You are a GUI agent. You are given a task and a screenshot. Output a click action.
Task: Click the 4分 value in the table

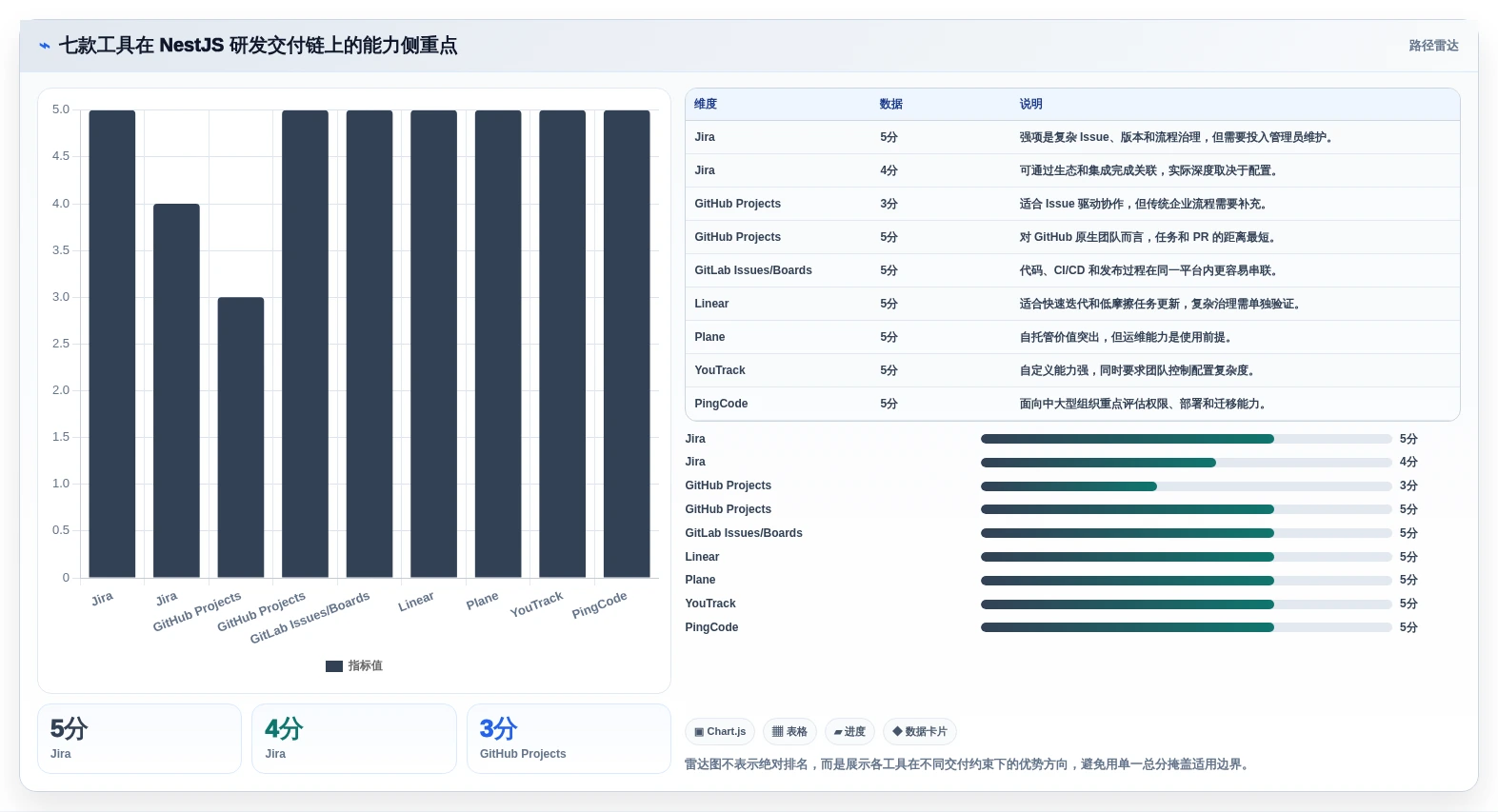(889, 170)
